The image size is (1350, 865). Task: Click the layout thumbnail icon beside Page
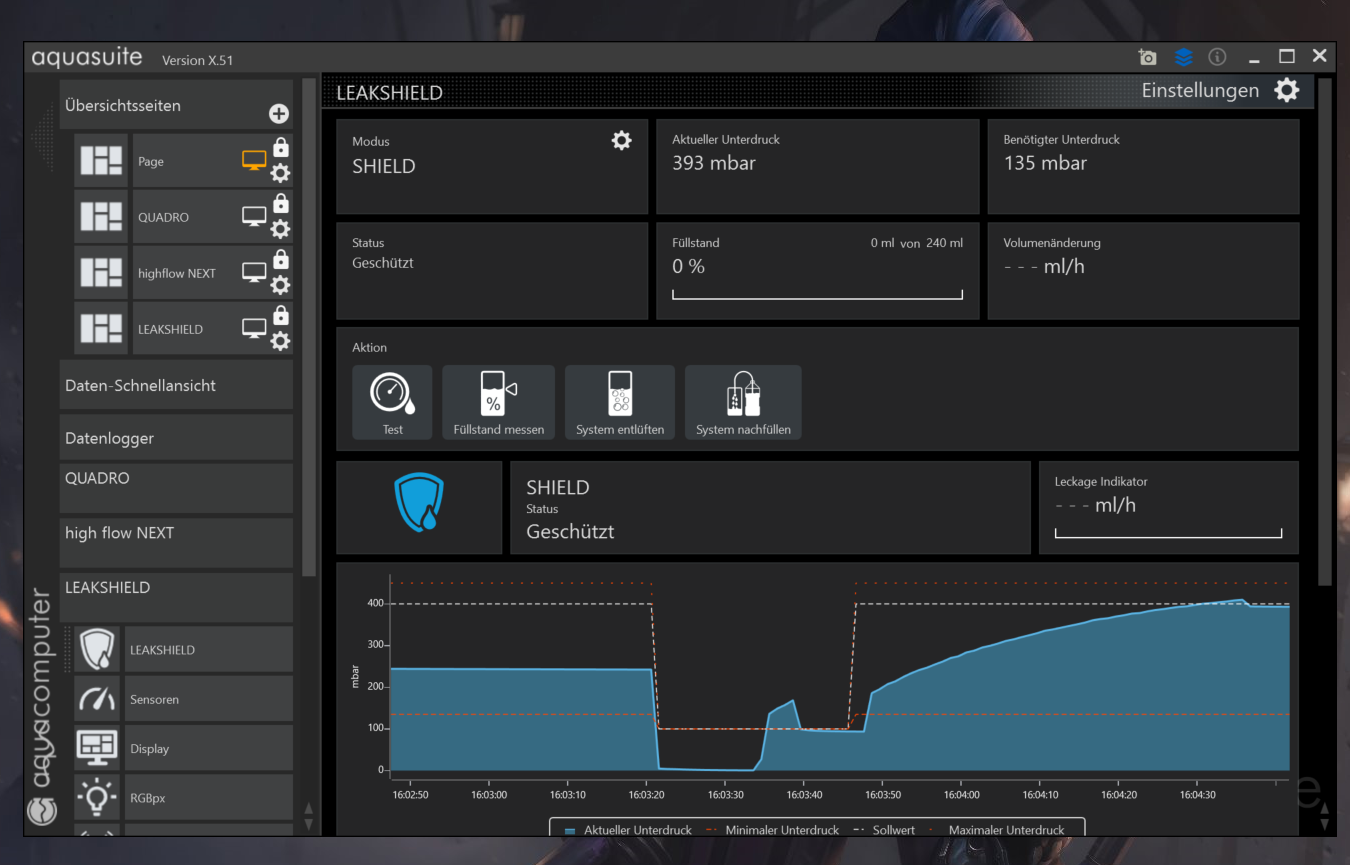pos(101,161)
